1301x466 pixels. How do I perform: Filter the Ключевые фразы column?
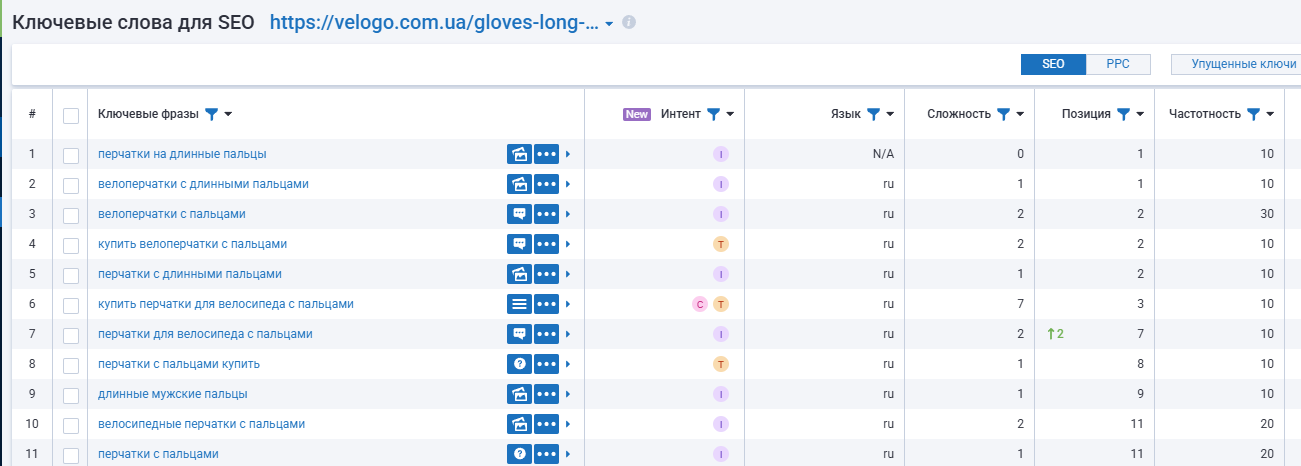point(211,114)
